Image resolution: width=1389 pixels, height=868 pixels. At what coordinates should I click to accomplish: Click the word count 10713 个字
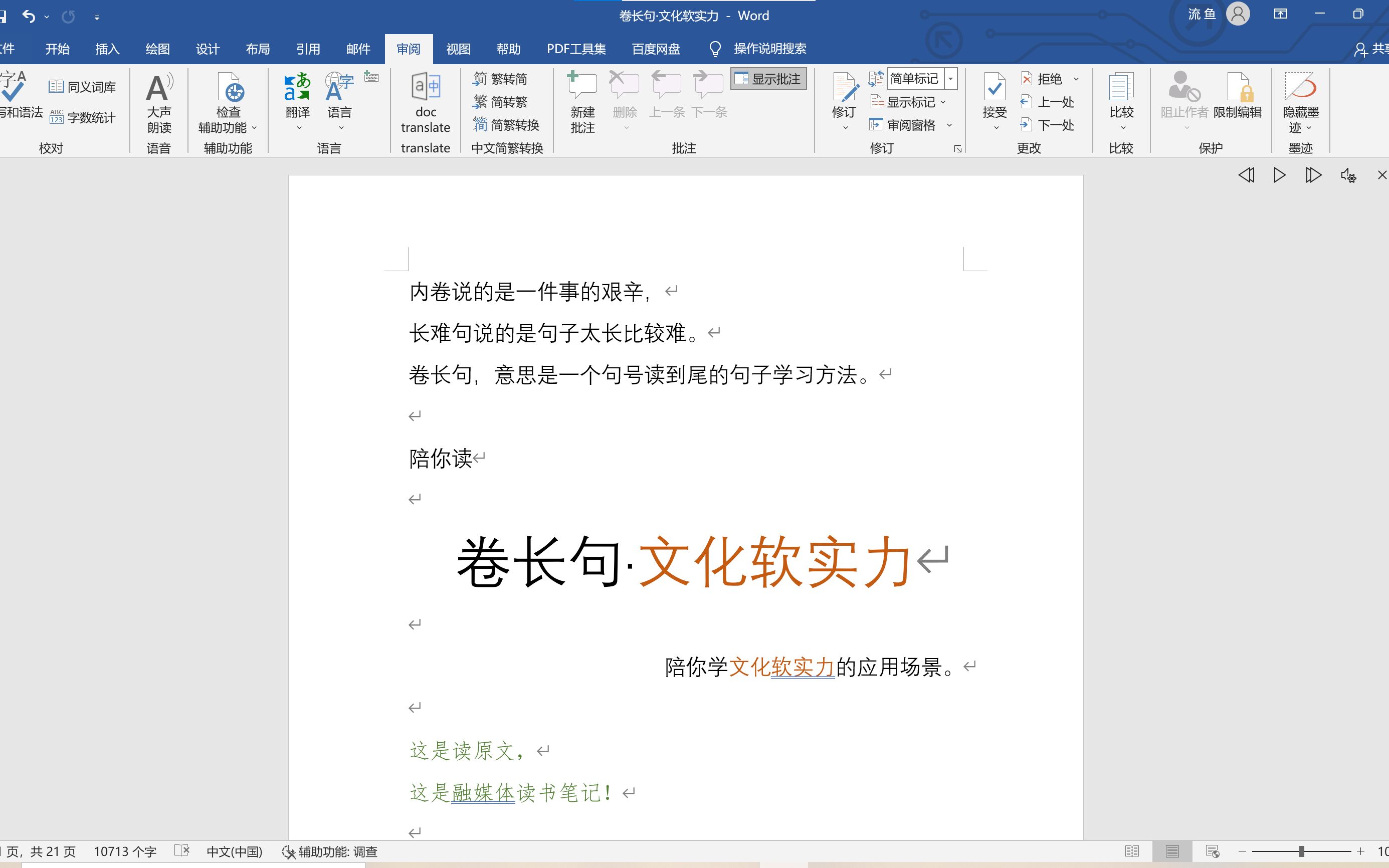(125, 851)
